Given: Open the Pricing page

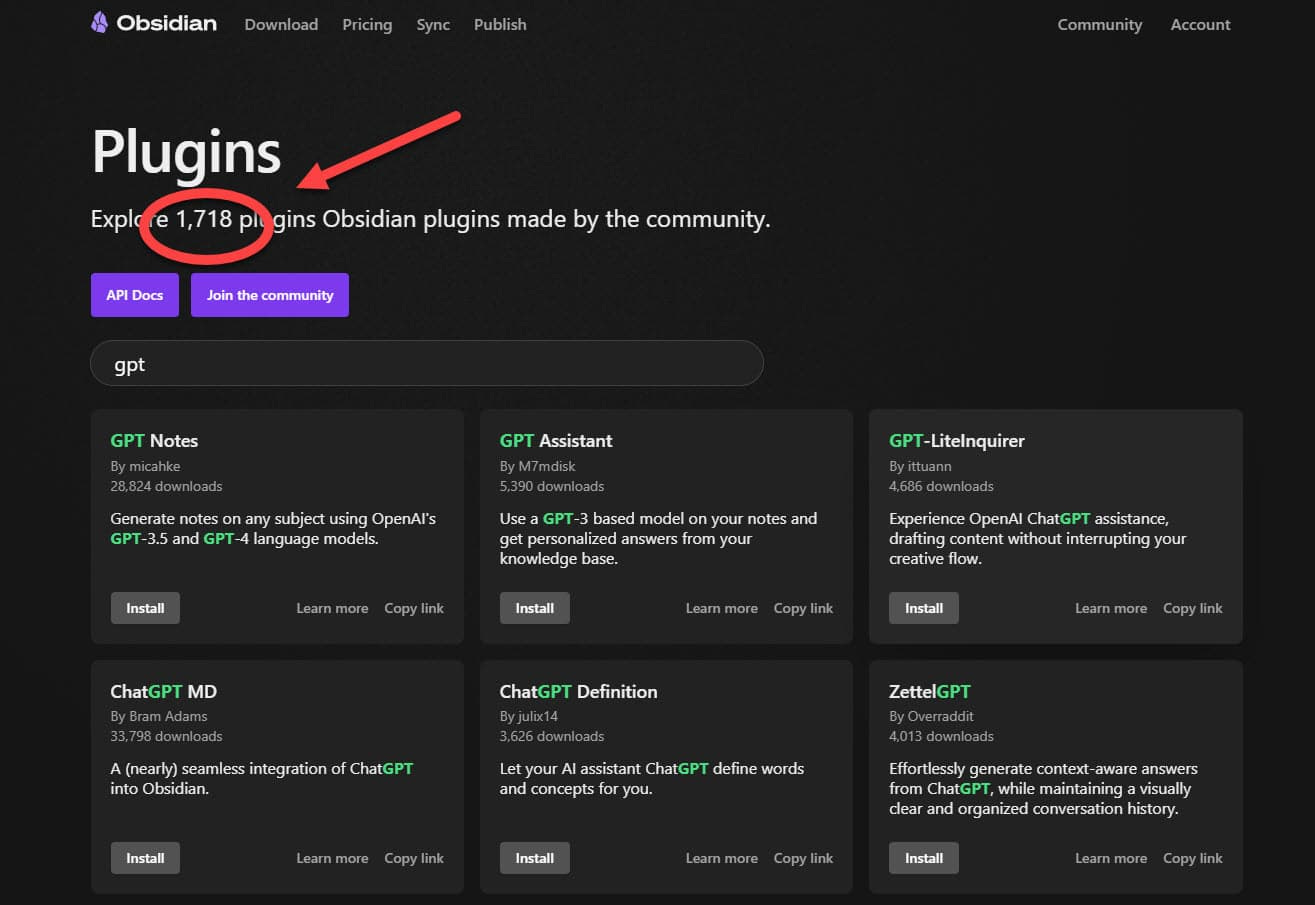Looking at the screenshot, I should point(367,24).
